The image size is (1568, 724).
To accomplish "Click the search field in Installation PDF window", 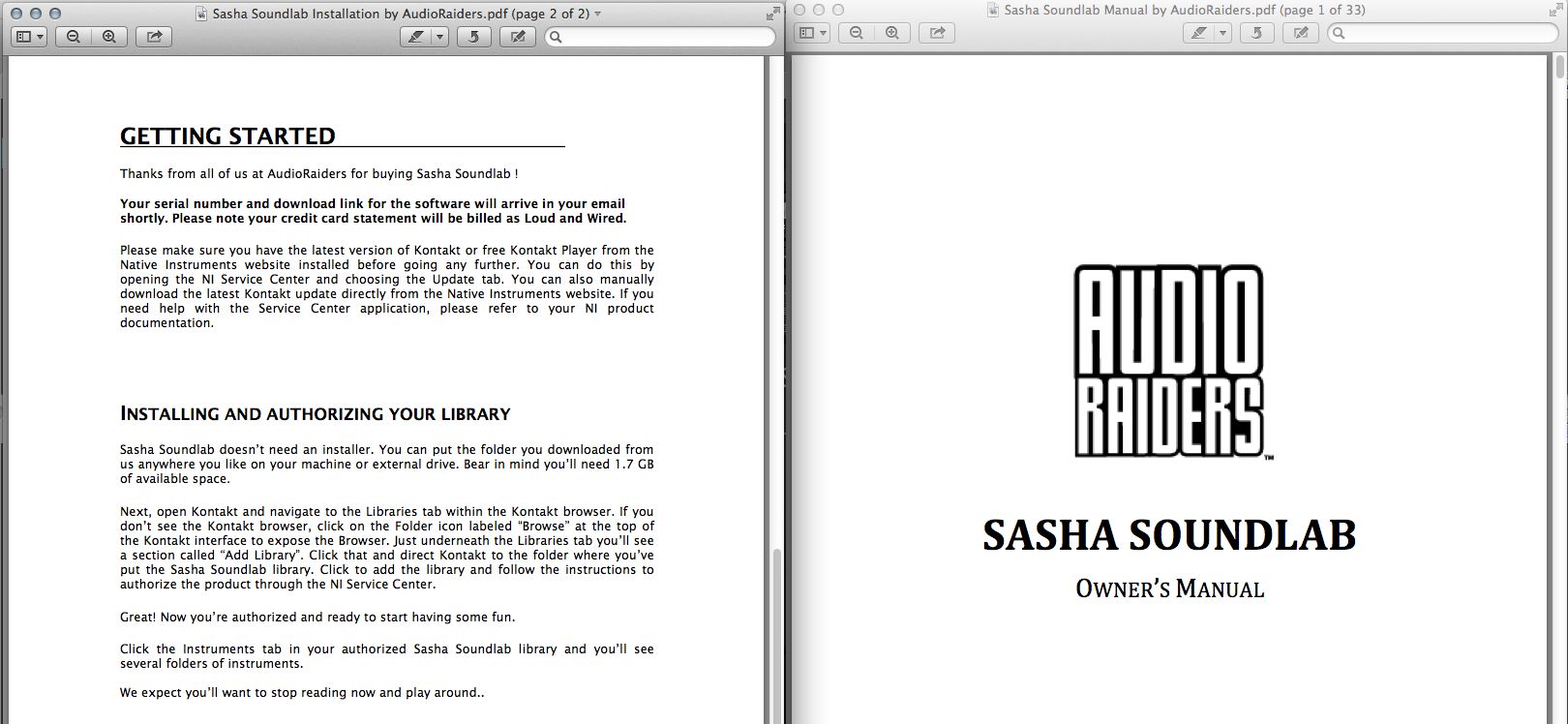I will tap(660, 37).
